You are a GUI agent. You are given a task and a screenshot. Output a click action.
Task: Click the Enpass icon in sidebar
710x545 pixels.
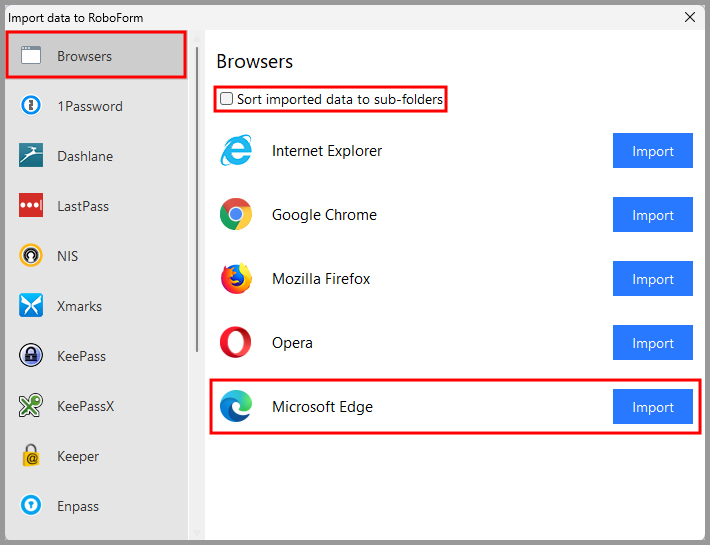pyautogui.click(x=31, y=506)
